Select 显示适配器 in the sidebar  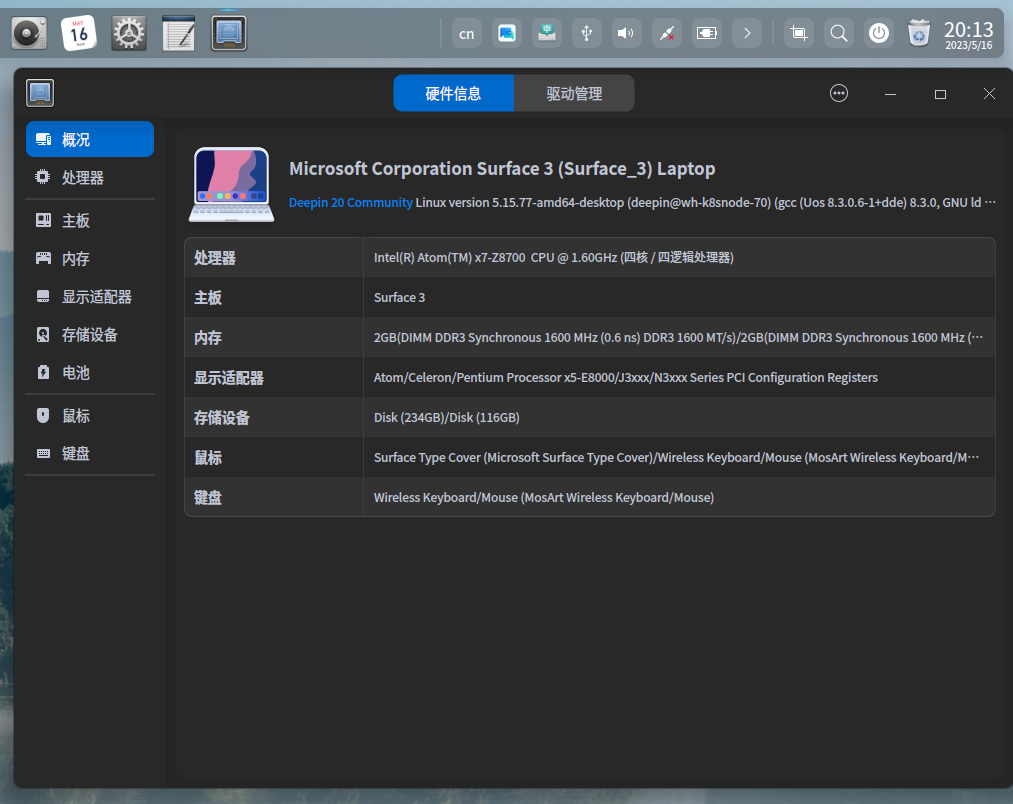tap(90, 297)
